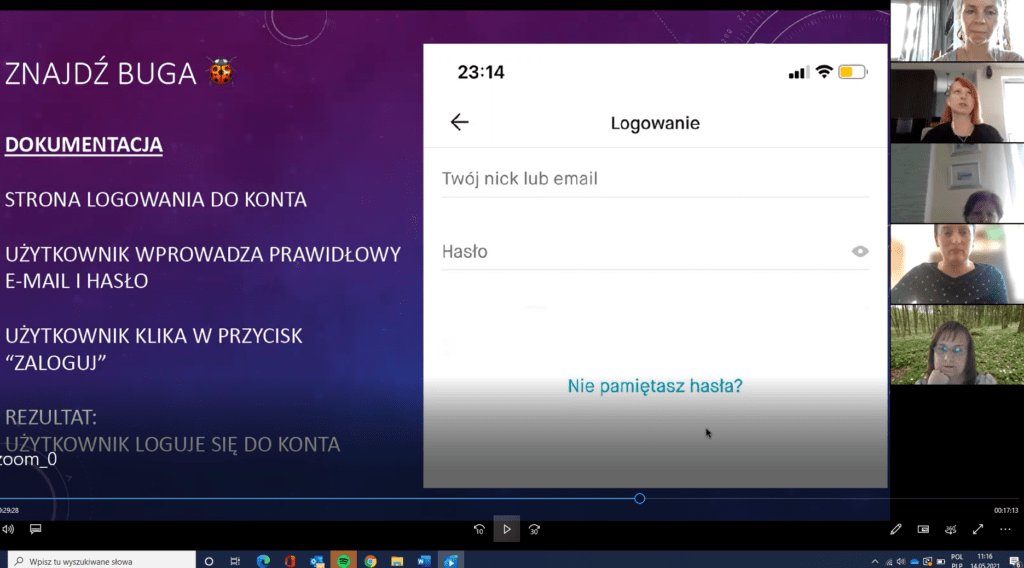The height and width of the screenshot is (568, 1024).
Task: Expand hidden system tray icons chevron
Action: click(874, 561)
